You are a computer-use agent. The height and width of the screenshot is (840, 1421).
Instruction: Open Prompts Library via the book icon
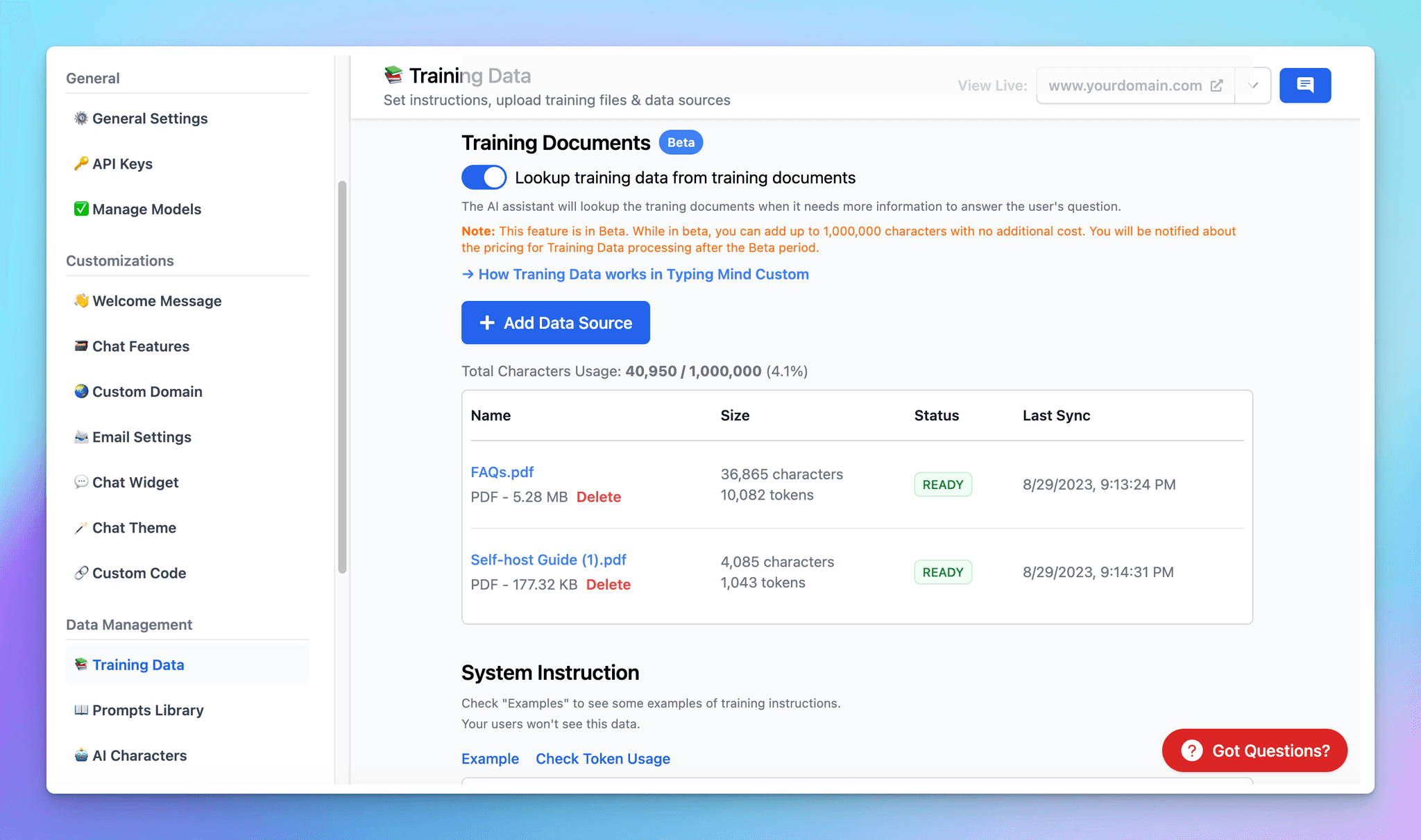[81, 710]
